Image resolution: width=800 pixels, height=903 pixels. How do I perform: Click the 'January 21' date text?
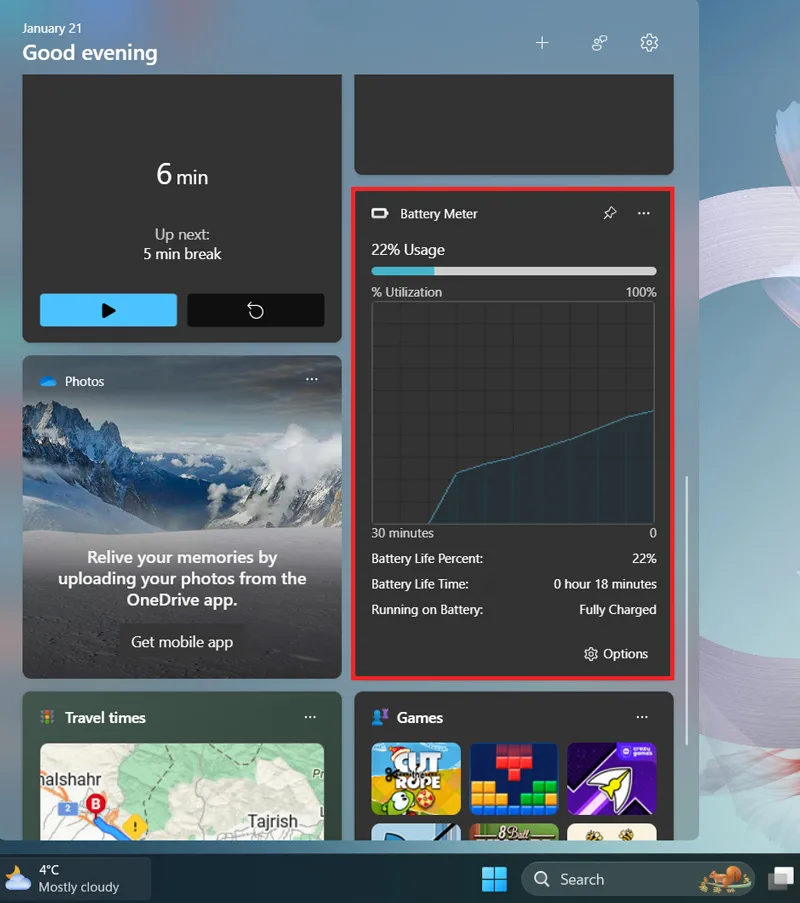pyautogui.click(x=52, y=28)
